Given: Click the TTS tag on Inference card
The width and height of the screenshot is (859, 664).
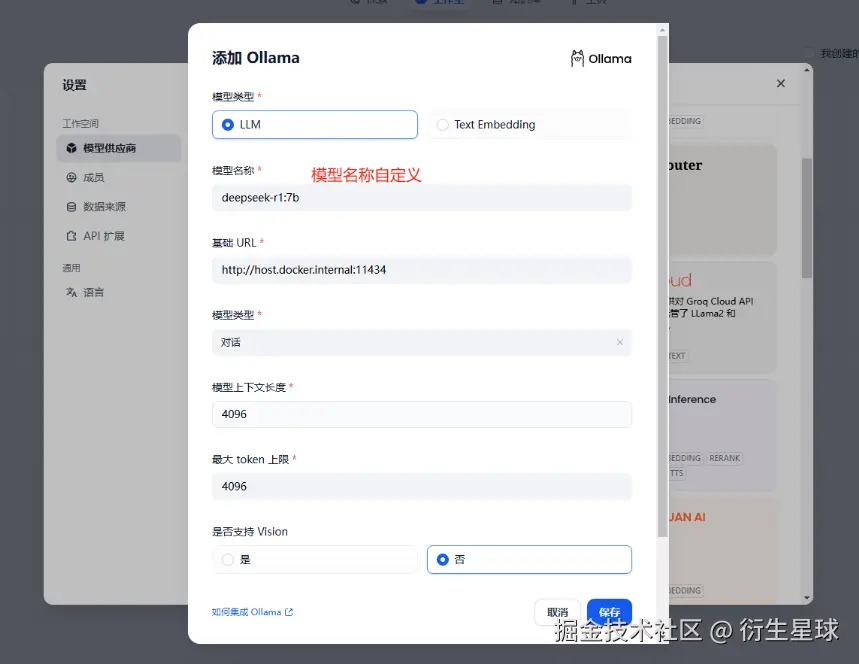Looking at the screenshot, I should click(x=677, y=473).
